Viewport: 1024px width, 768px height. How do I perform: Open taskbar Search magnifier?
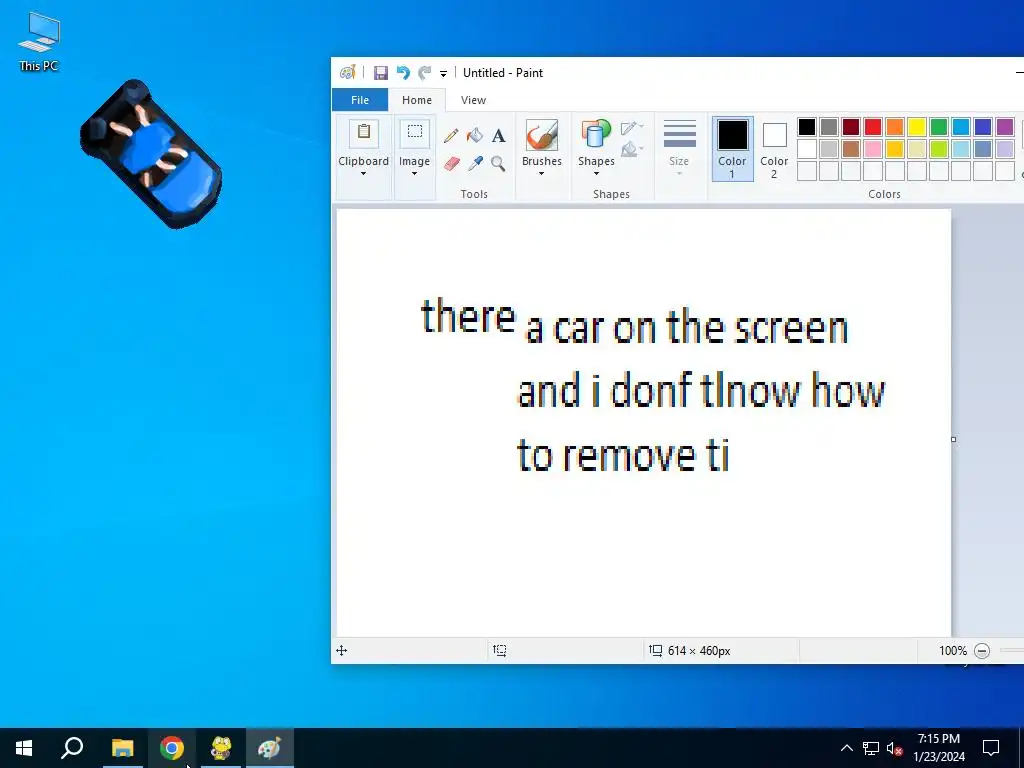(x=72, y=748)
